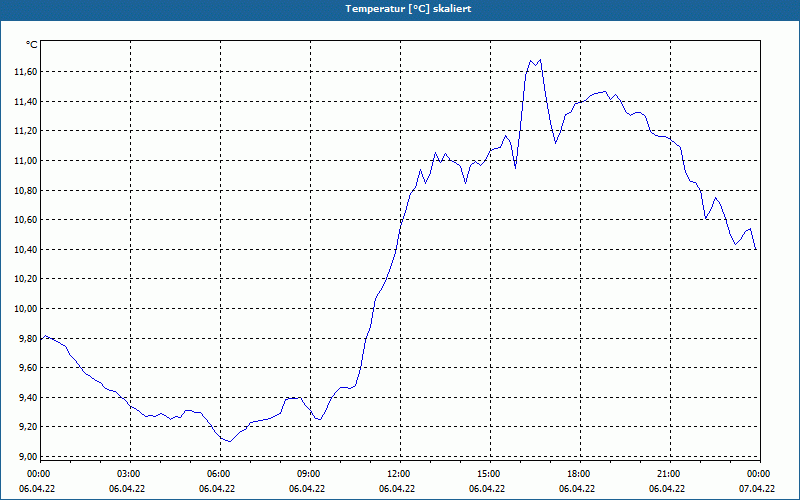
Task: Click the 15:00 time axis label
Action: (487, 474)
